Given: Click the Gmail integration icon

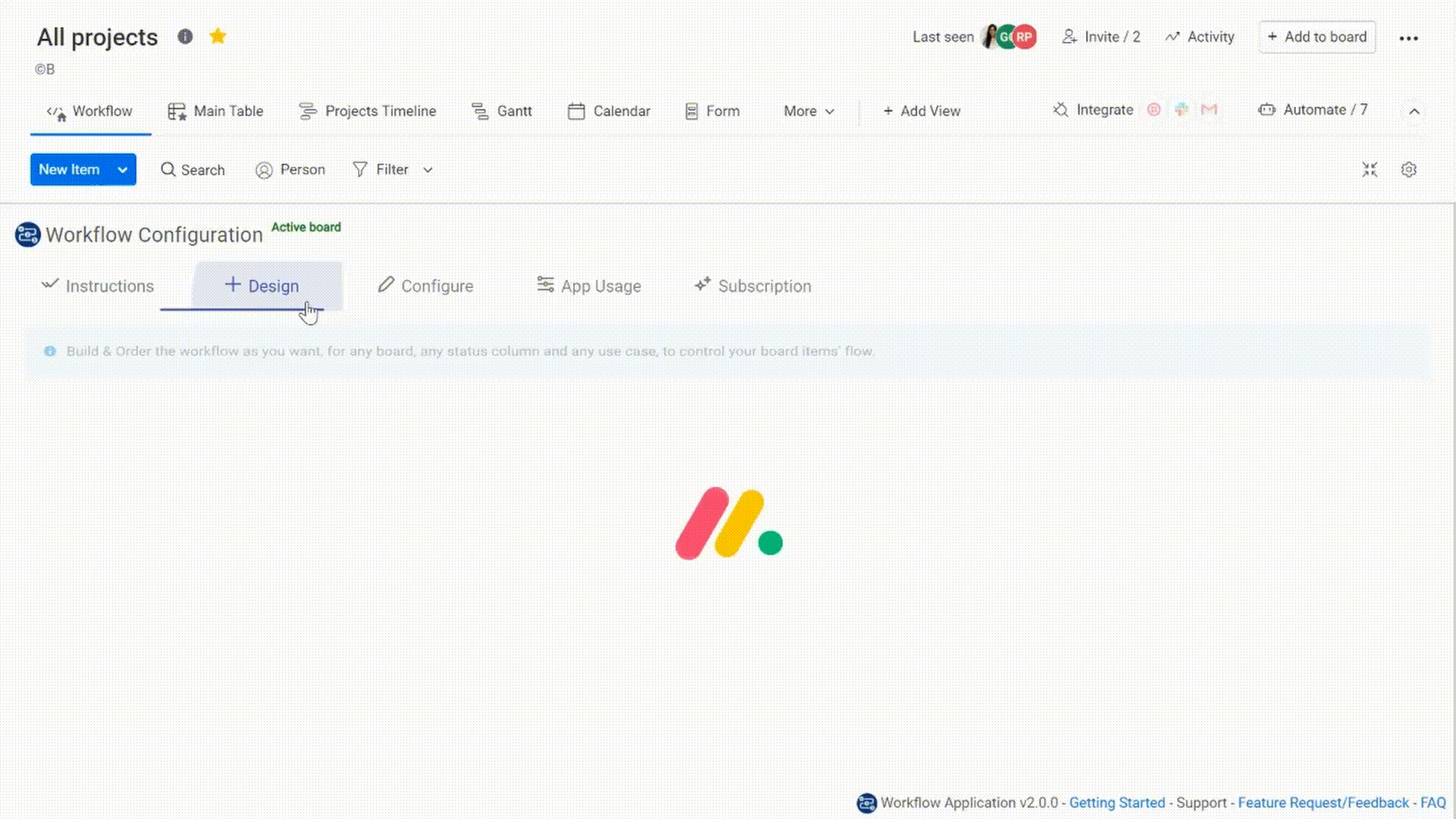Looking at the screenshot, I should coord(1209,110).
